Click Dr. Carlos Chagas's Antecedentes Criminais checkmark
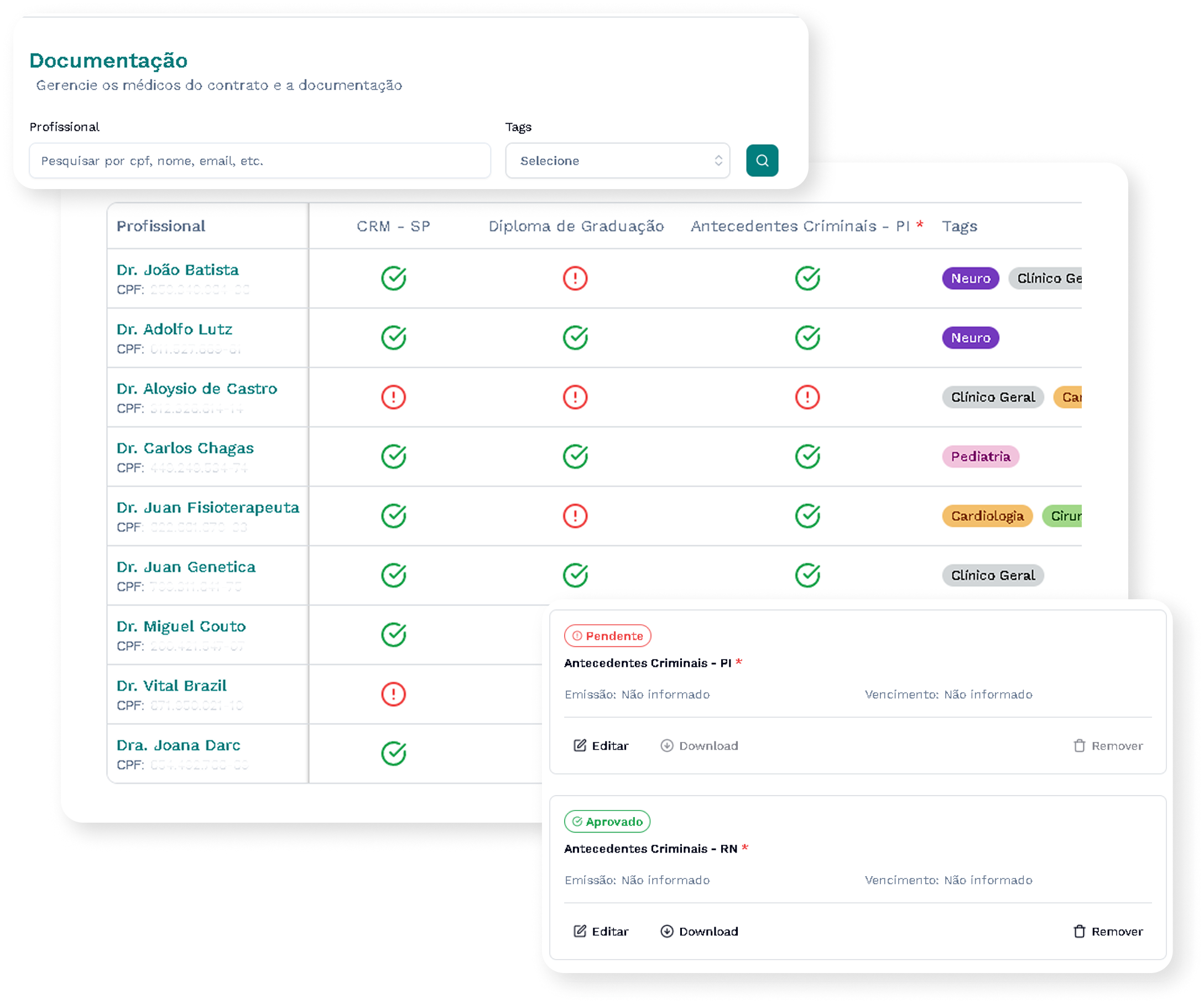The image size is (1204, 1004). (807, 457)
